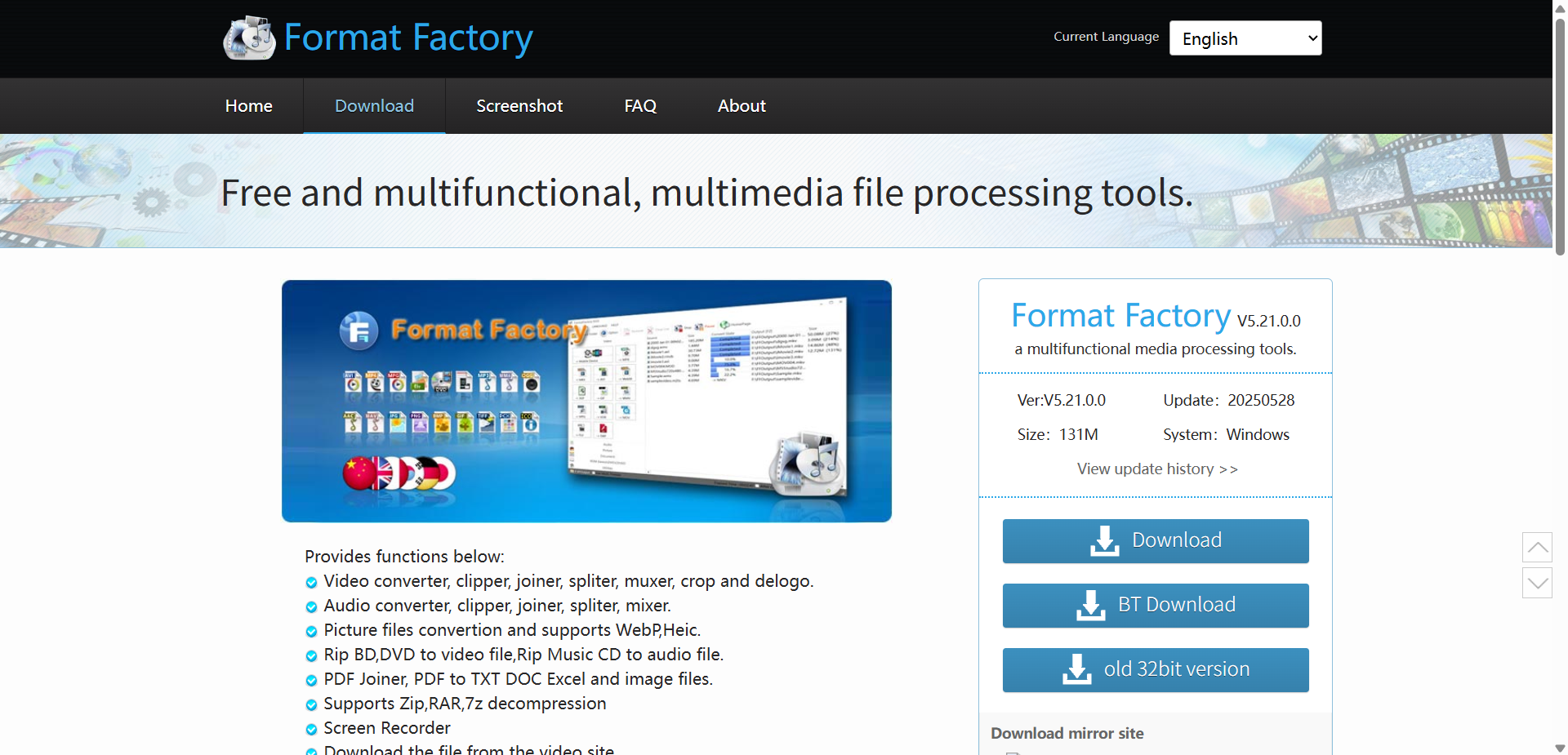The height and width of the screenshot is (755, 1568).
Task: Click the arrow icon on BT Download button
Action: tap(1091, 605)
